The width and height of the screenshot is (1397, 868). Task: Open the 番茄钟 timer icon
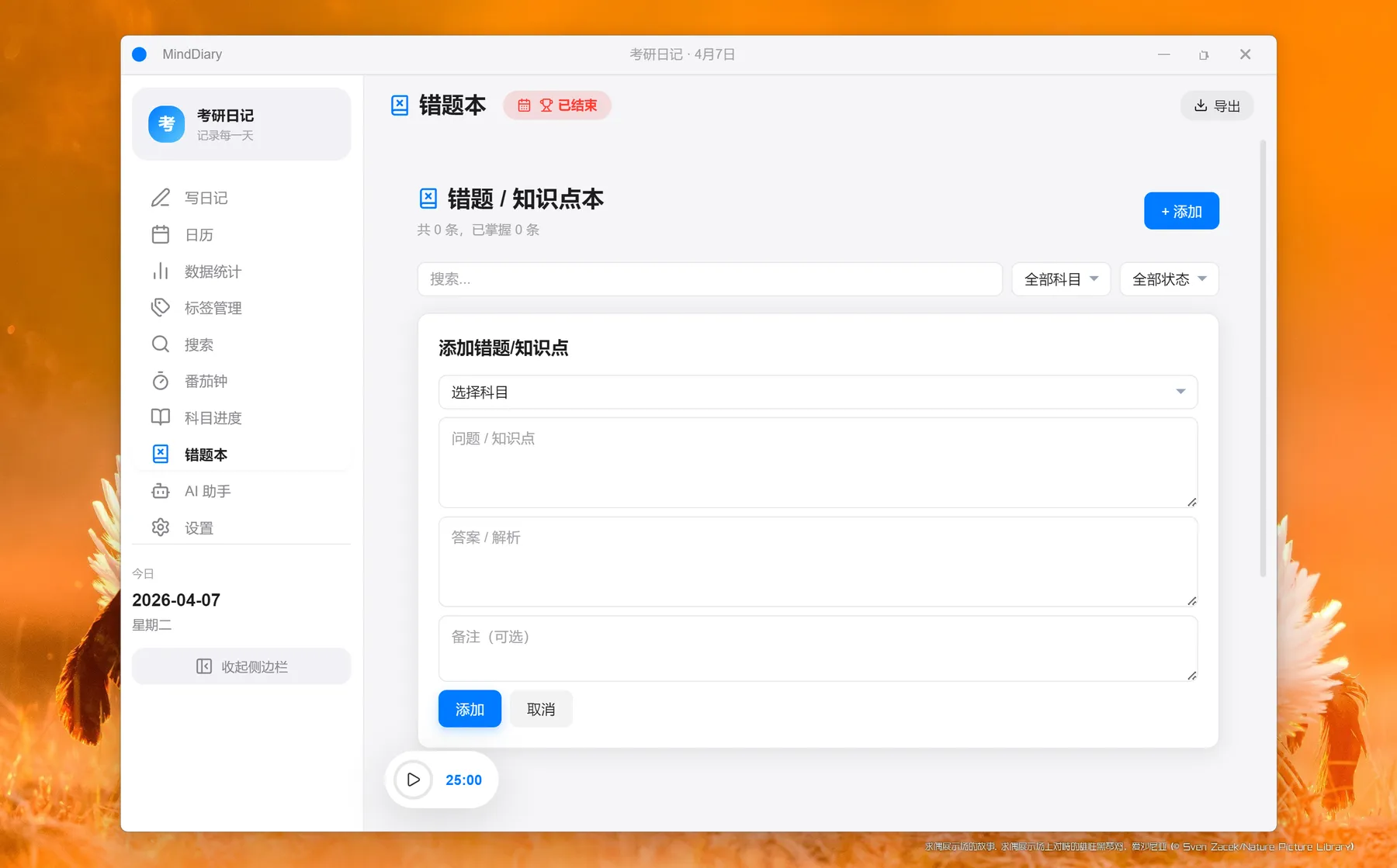coord(161,381)
